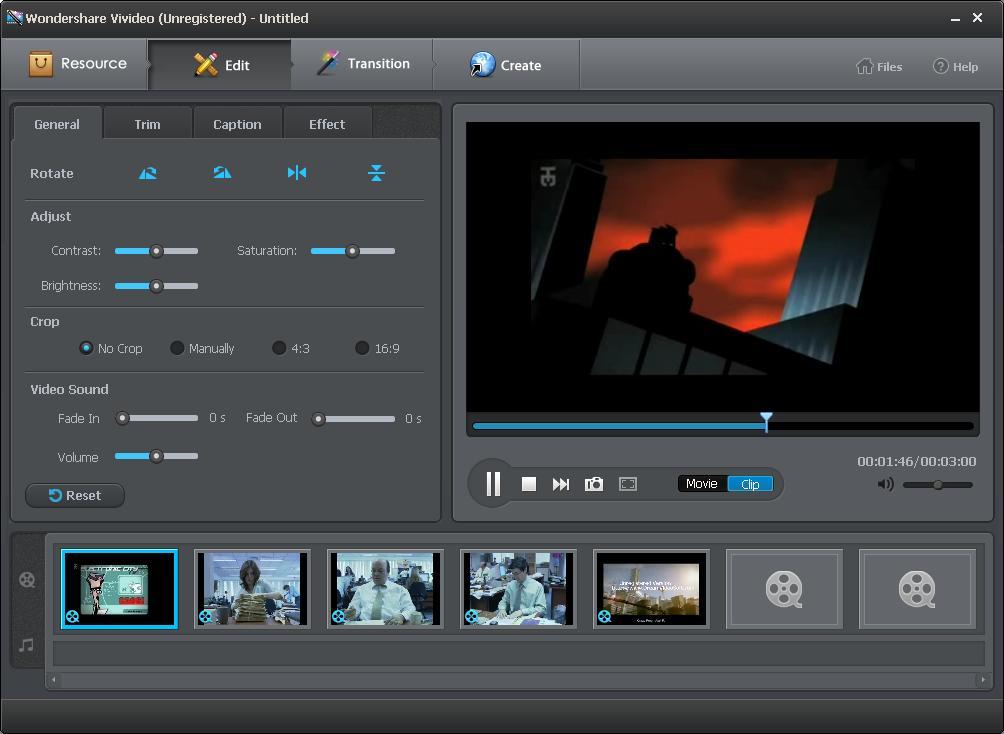Click the timeline scroll right arrow
This screenshot has width=1004, height=734.
point(983,680)
